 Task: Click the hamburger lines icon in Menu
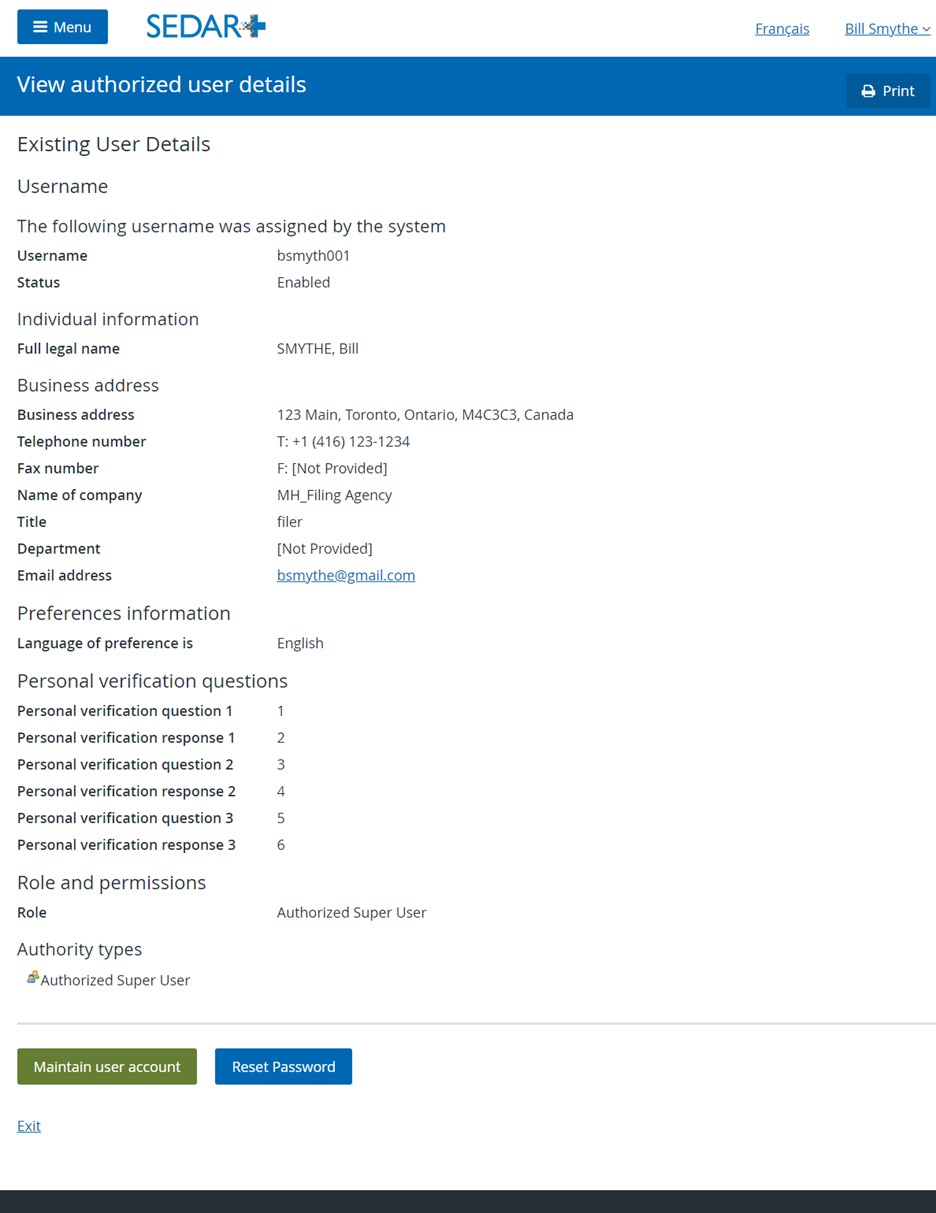(40, 27)
